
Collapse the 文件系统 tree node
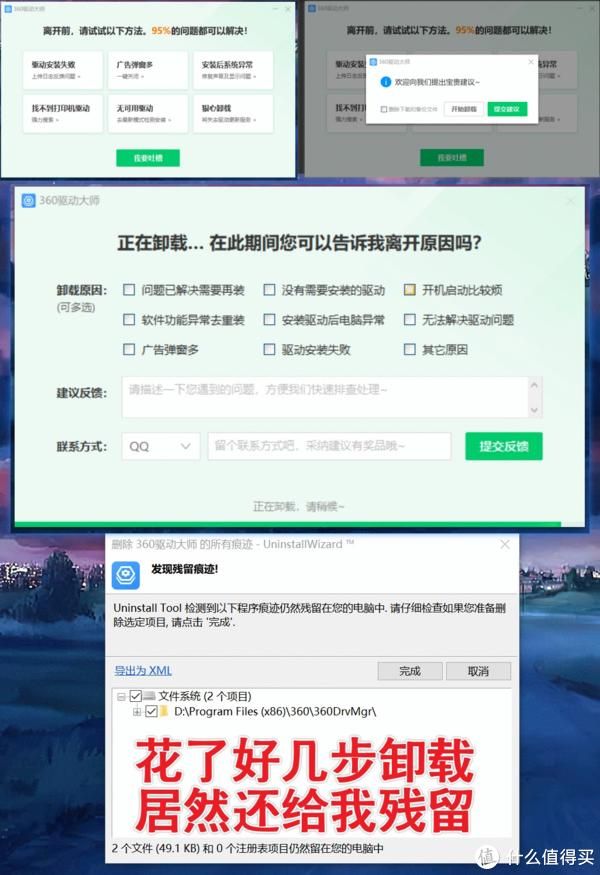tap(121, 696)
